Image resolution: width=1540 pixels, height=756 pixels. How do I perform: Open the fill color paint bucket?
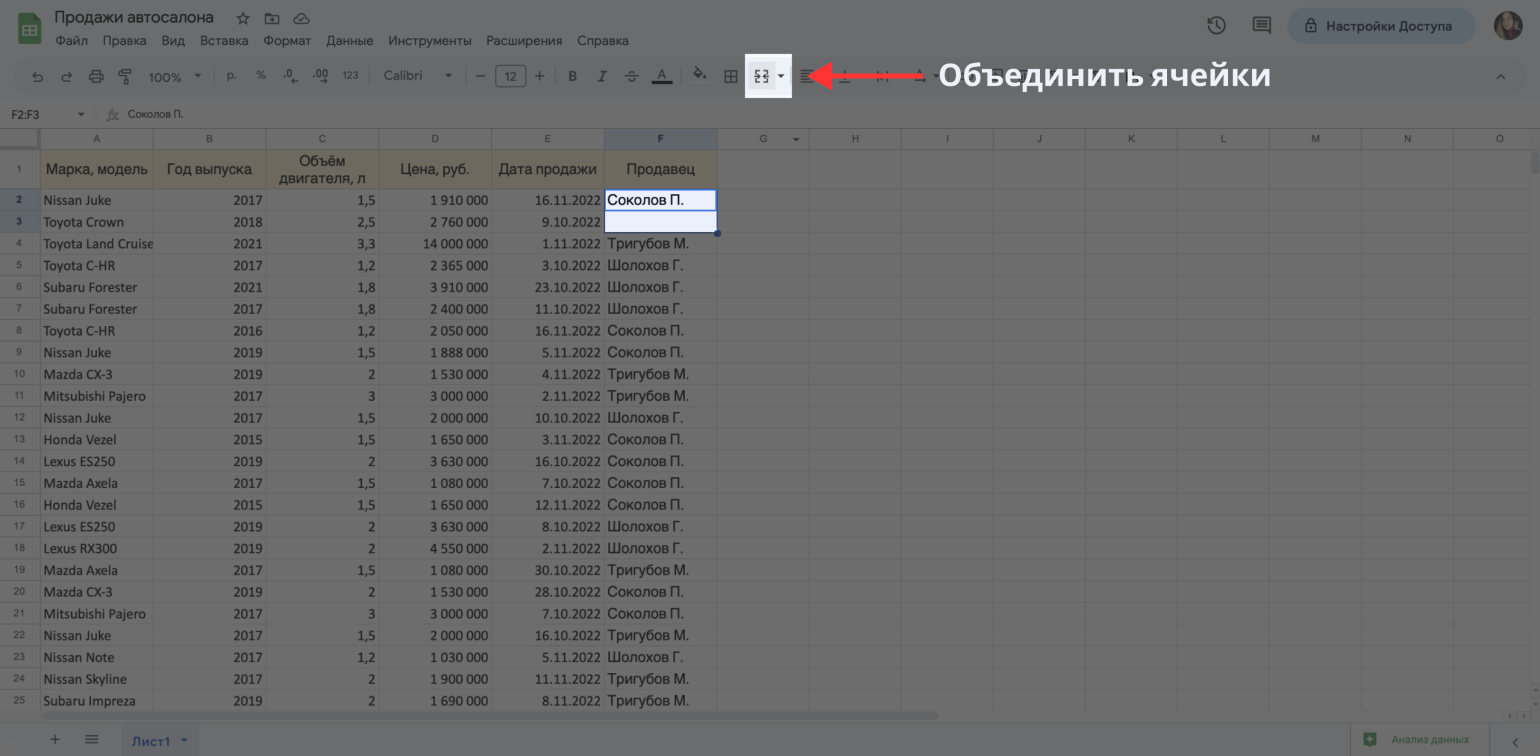point(700,75)
